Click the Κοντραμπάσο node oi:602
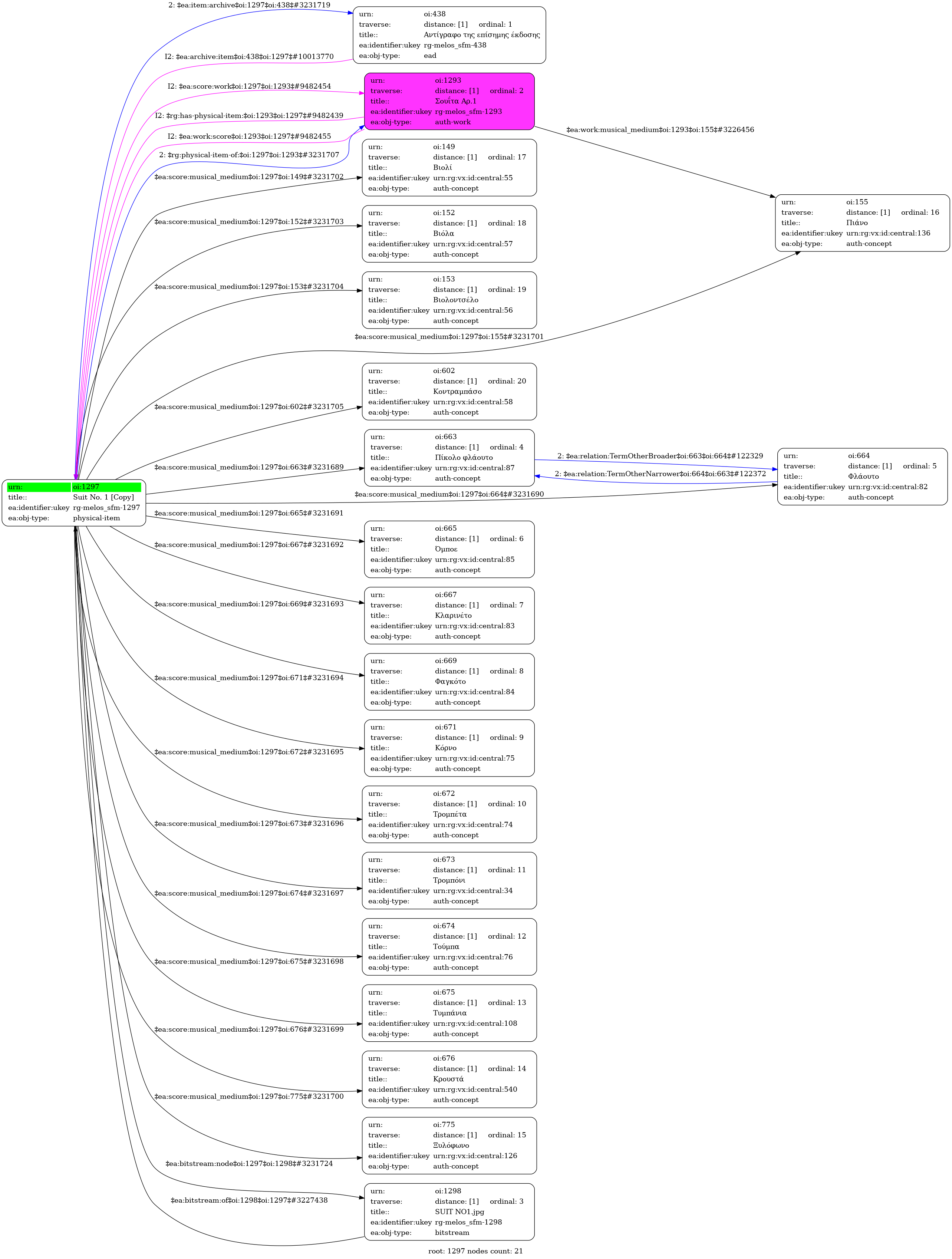952x1259 pixels. pyautogui.click(x=449, y=392)
